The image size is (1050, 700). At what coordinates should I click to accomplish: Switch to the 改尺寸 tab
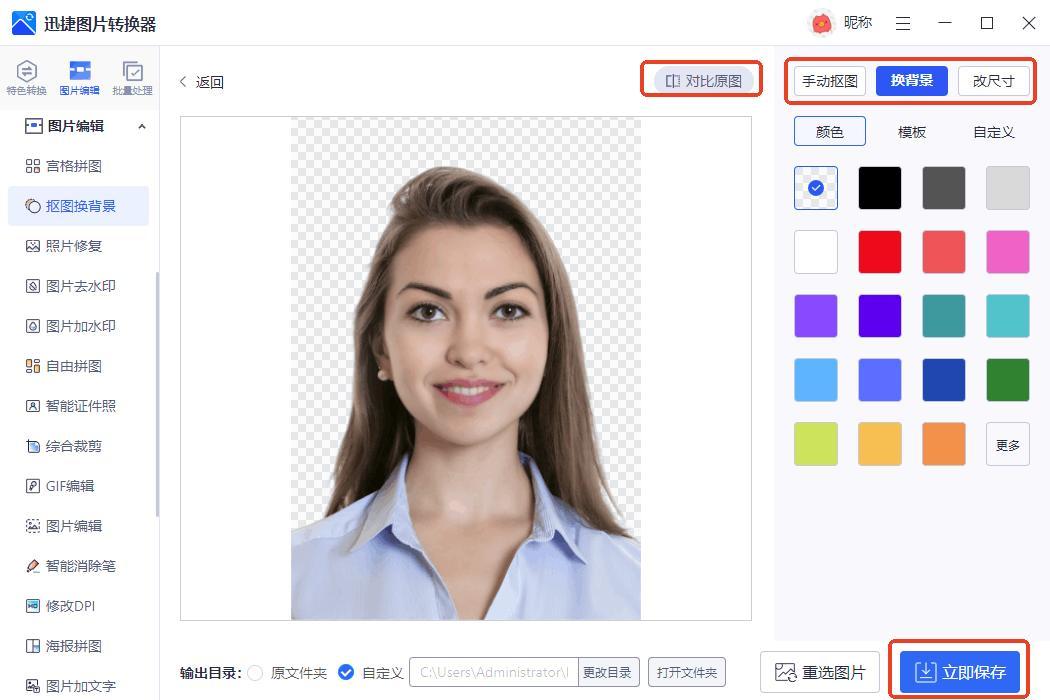point(993,81)
